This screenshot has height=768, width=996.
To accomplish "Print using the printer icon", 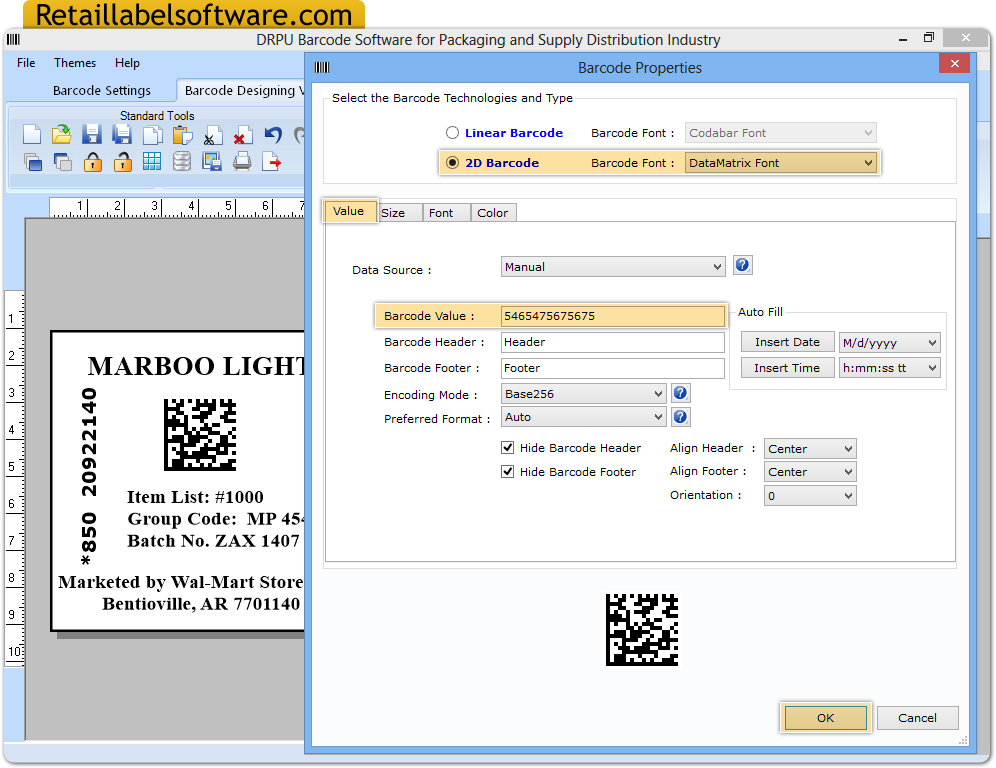I will click(x=242, y=162).
